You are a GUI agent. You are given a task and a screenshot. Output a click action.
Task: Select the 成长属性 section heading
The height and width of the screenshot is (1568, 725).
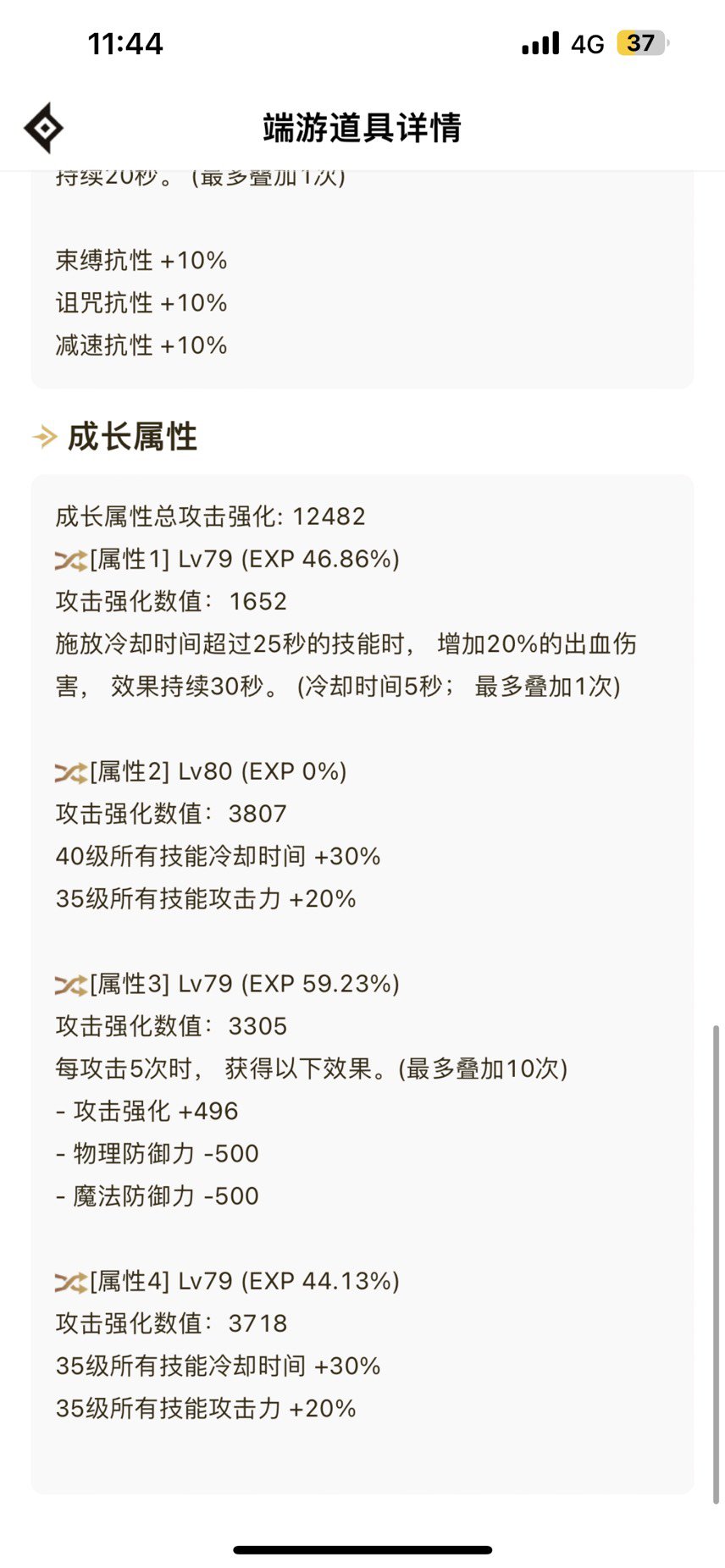132,437
